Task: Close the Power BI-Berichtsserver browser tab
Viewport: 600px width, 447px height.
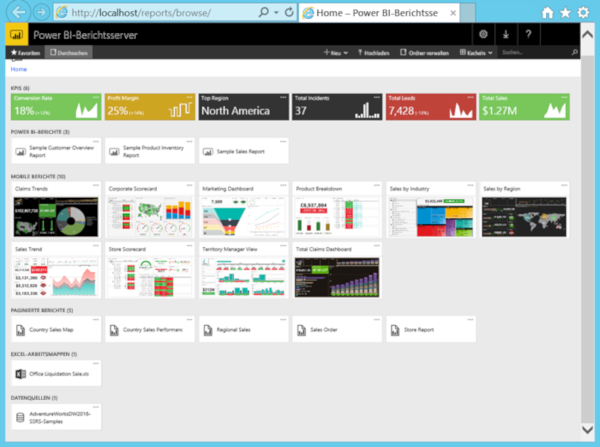Action: [453, 13]
